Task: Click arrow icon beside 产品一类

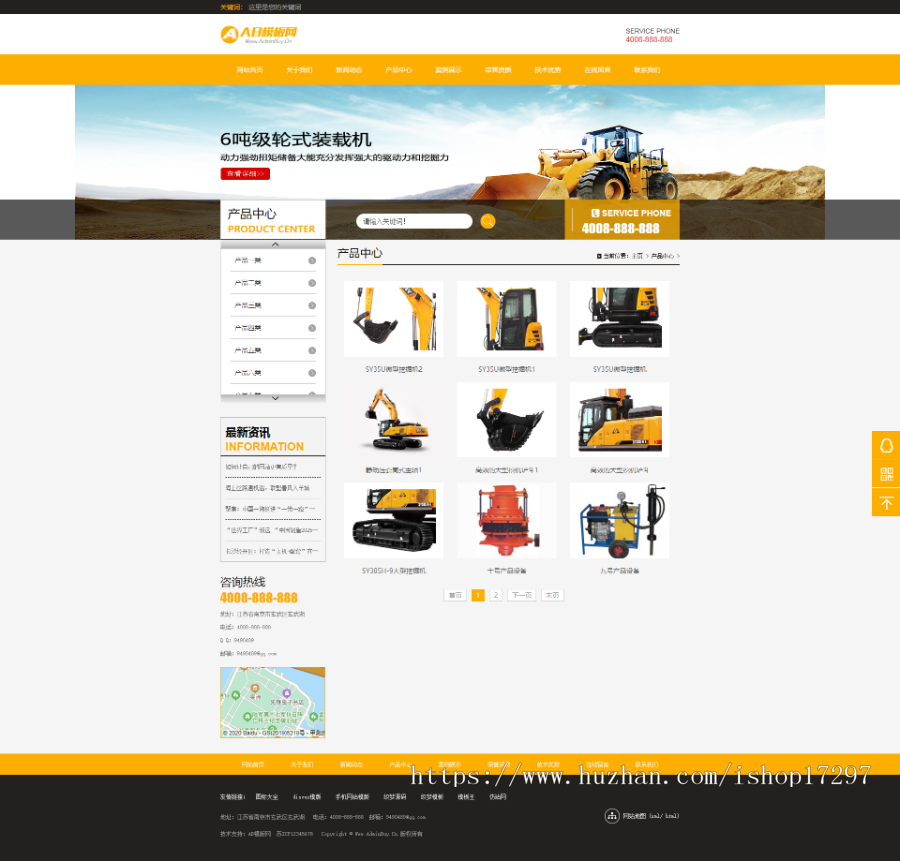Action: (312, 261)
